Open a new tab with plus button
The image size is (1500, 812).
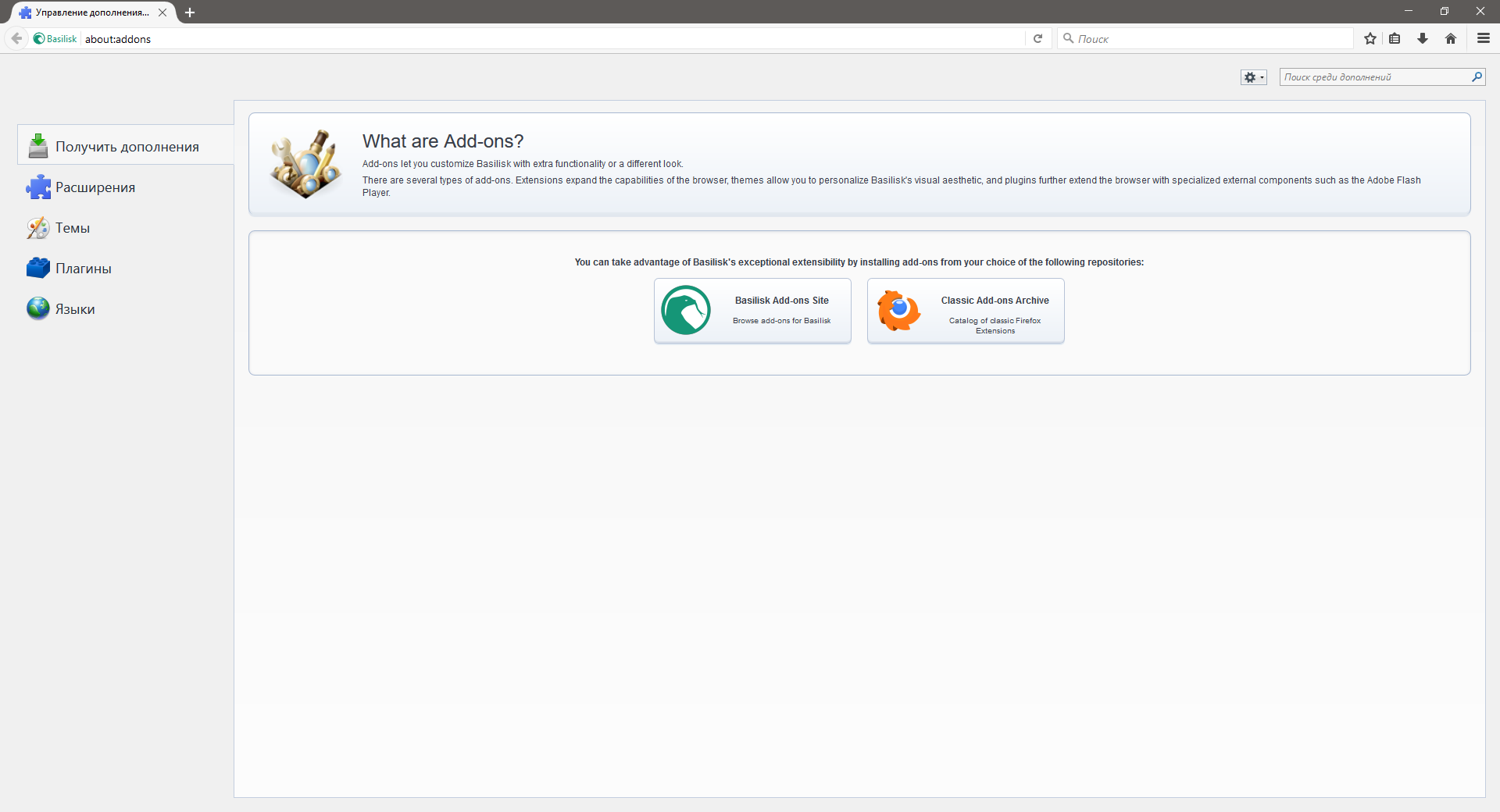(x=190, y=12)
